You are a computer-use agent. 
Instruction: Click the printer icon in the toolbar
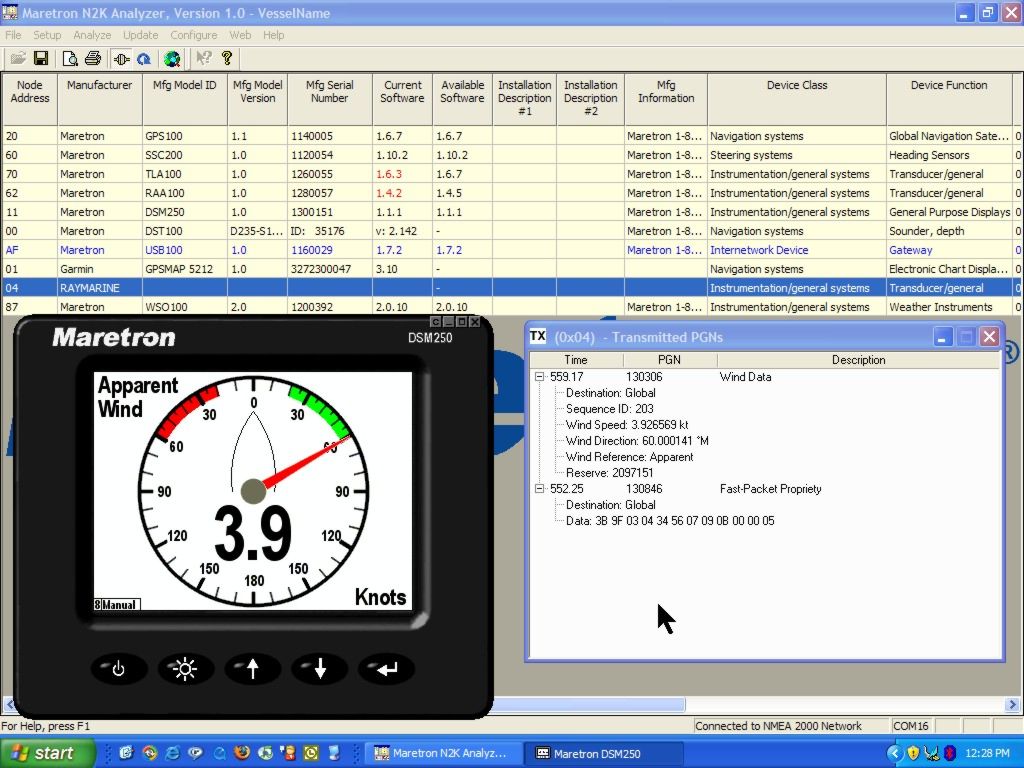point(93,59)
